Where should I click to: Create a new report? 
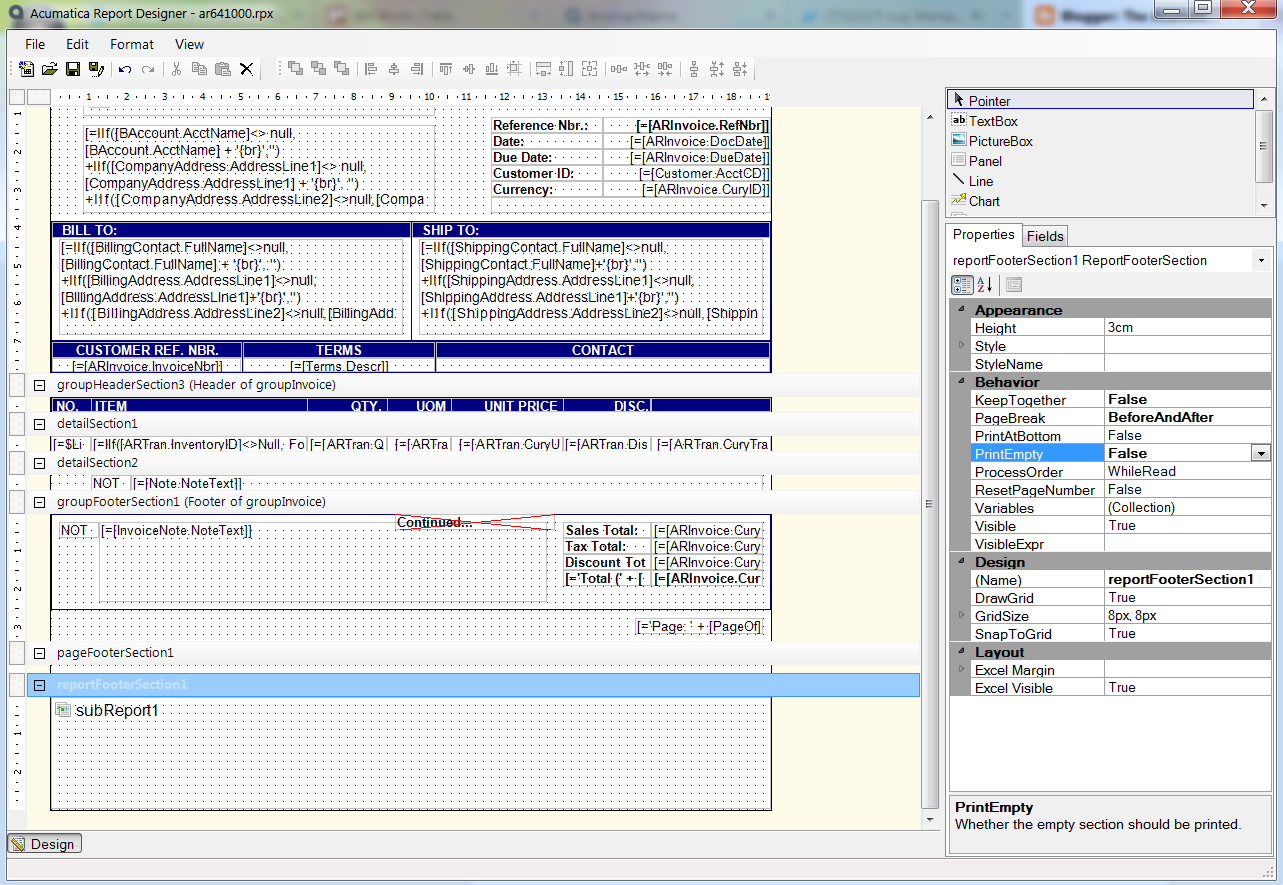pyautogui.click(x=25, y=69)
